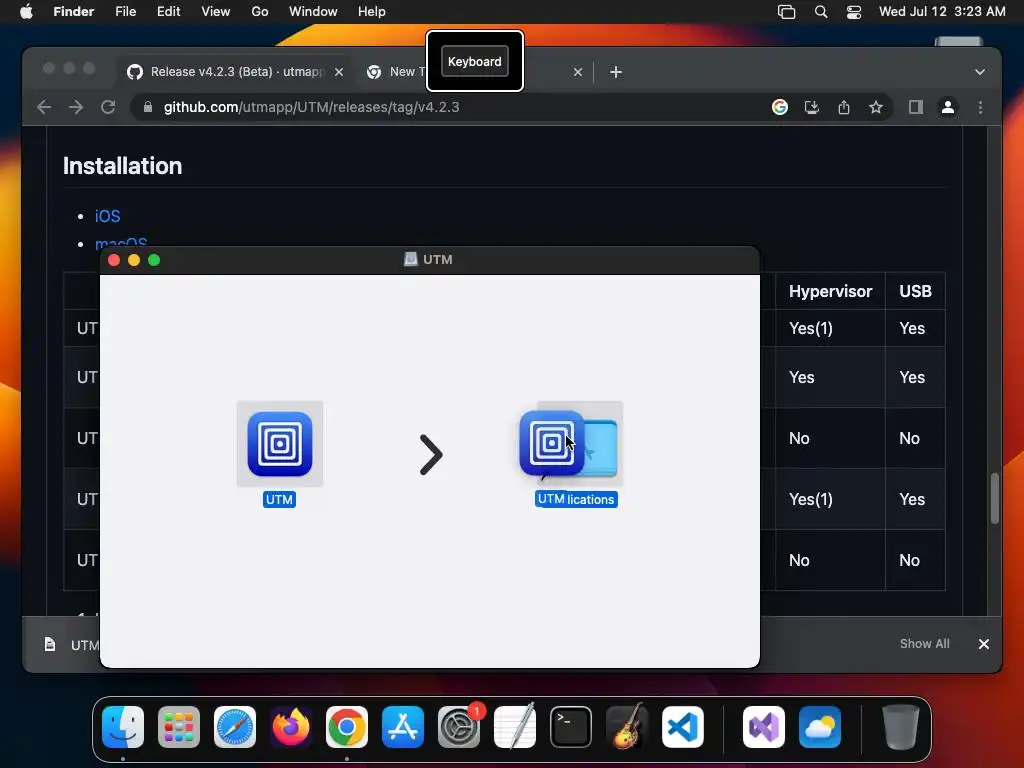Screen dimensions: 1024x768
Task: Click the install app icon in address bar
Action: tap(812, 107)
